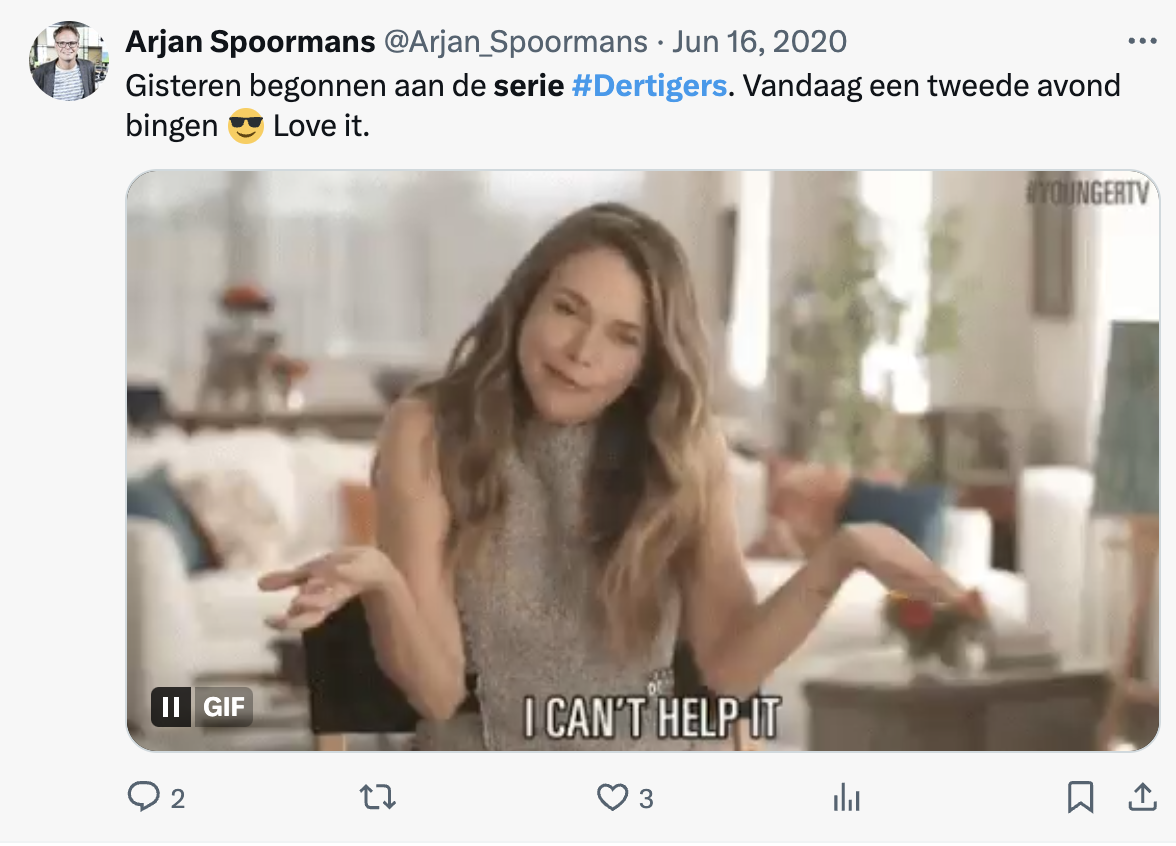Image resolution: width=1176 pixels, height=846 pixels.
Task: Like the tweet with heart icon
Action: coord(611,797)
